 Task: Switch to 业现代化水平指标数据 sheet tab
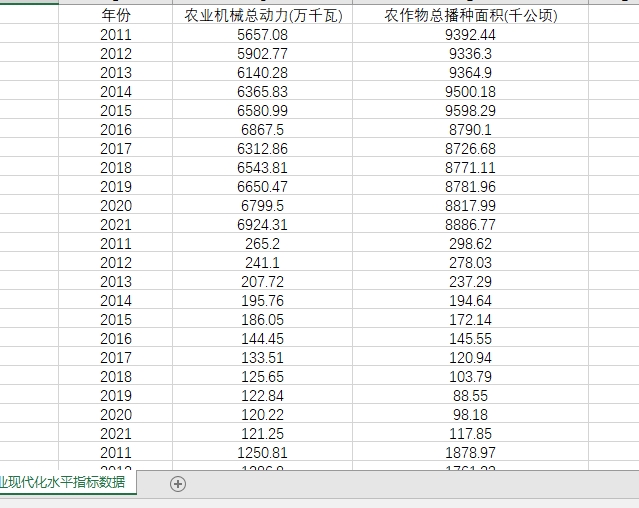click(68, 482)
